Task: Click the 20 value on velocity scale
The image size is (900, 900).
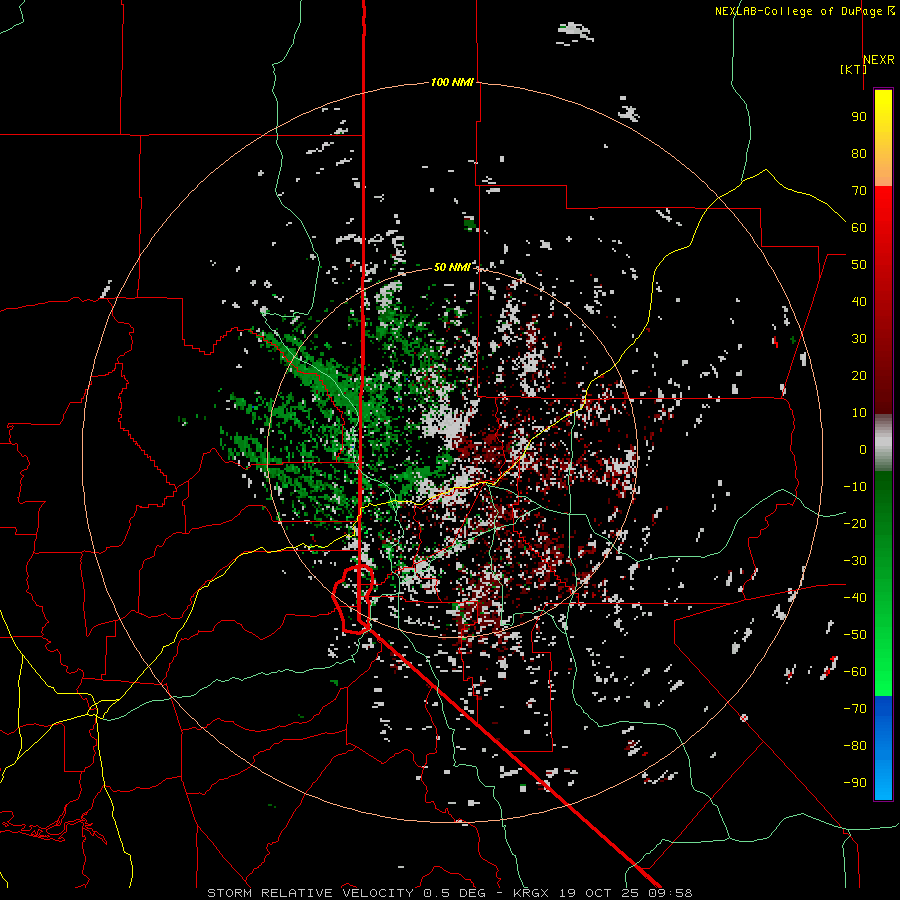Action: 859,375
